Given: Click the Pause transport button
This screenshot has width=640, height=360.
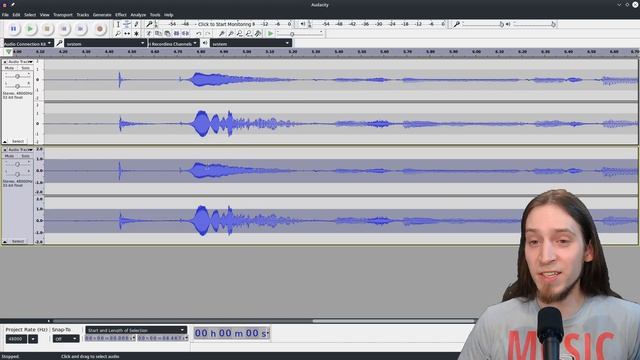Looking at the screenshot, I should (13, 29).
